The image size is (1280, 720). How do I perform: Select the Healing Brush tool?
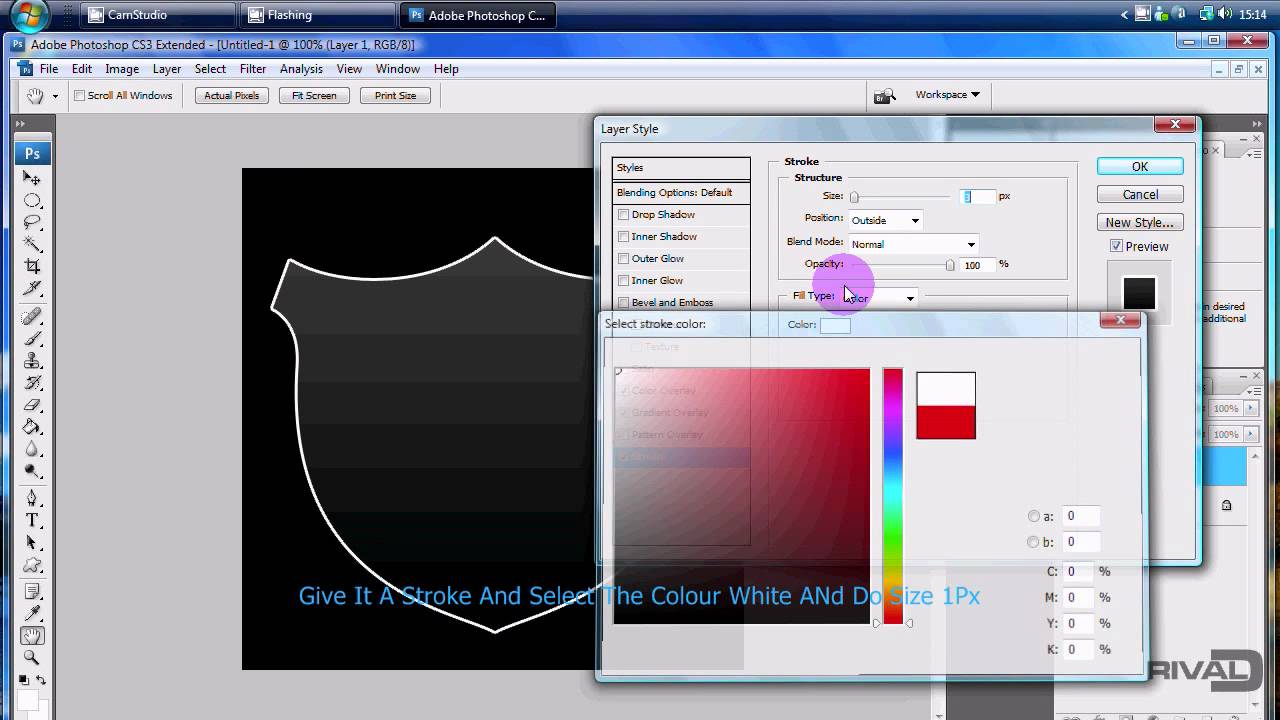click(x=32, y=316)
